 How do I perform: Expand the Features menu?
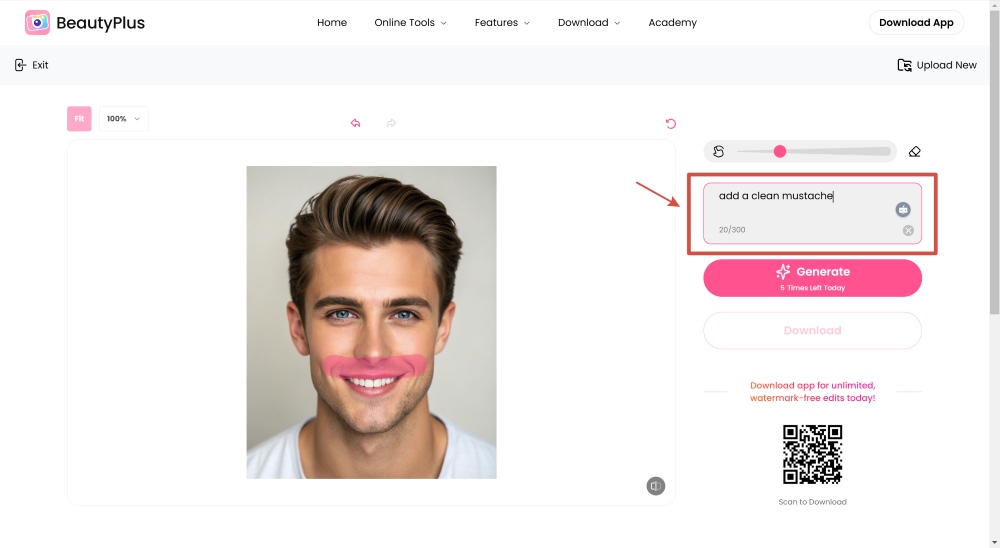pos(502,22)
